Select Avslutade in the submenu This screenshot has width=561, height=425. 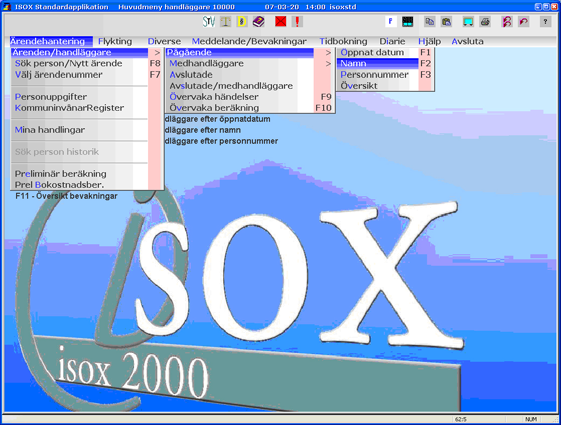pyautogui.click(x=250, y=75)
